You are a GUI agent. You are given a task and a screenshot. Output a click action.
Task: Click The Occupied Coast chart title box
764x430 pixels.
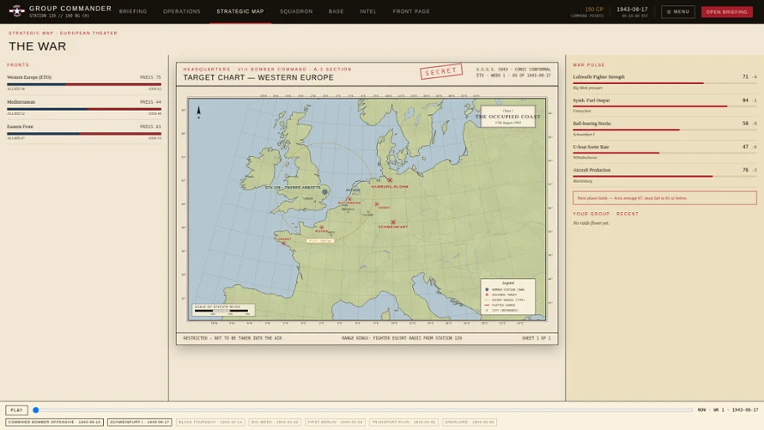coord(508,116)
